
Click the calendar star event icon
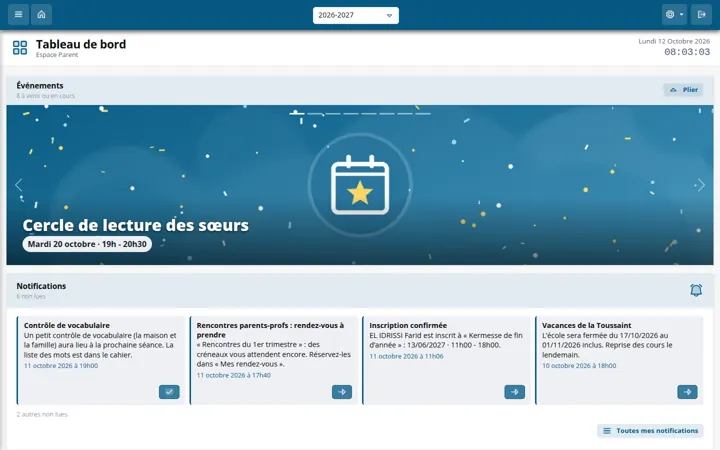coord(360,185)
